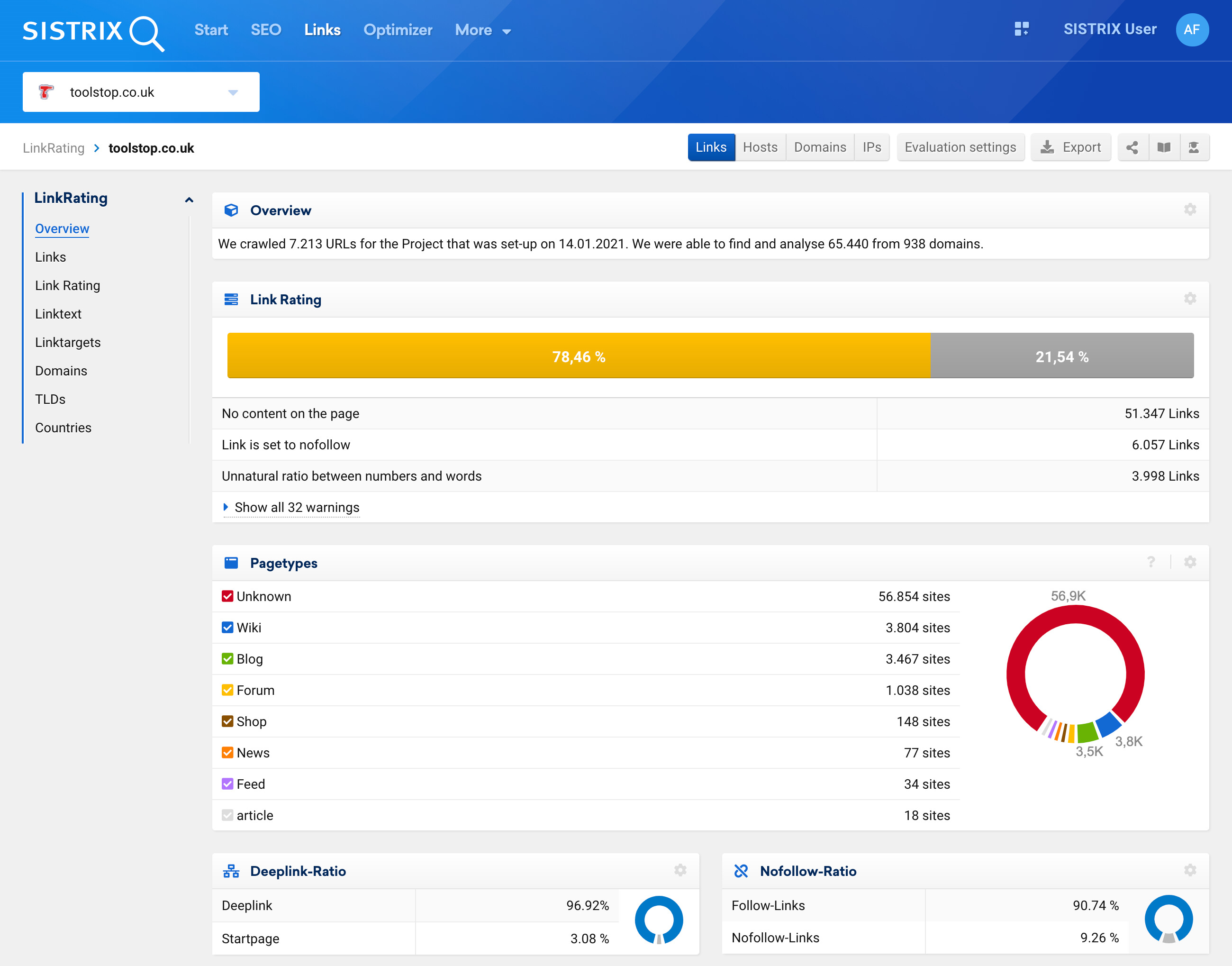Click the toolstop favicon in domain selector

coord(46,91)
